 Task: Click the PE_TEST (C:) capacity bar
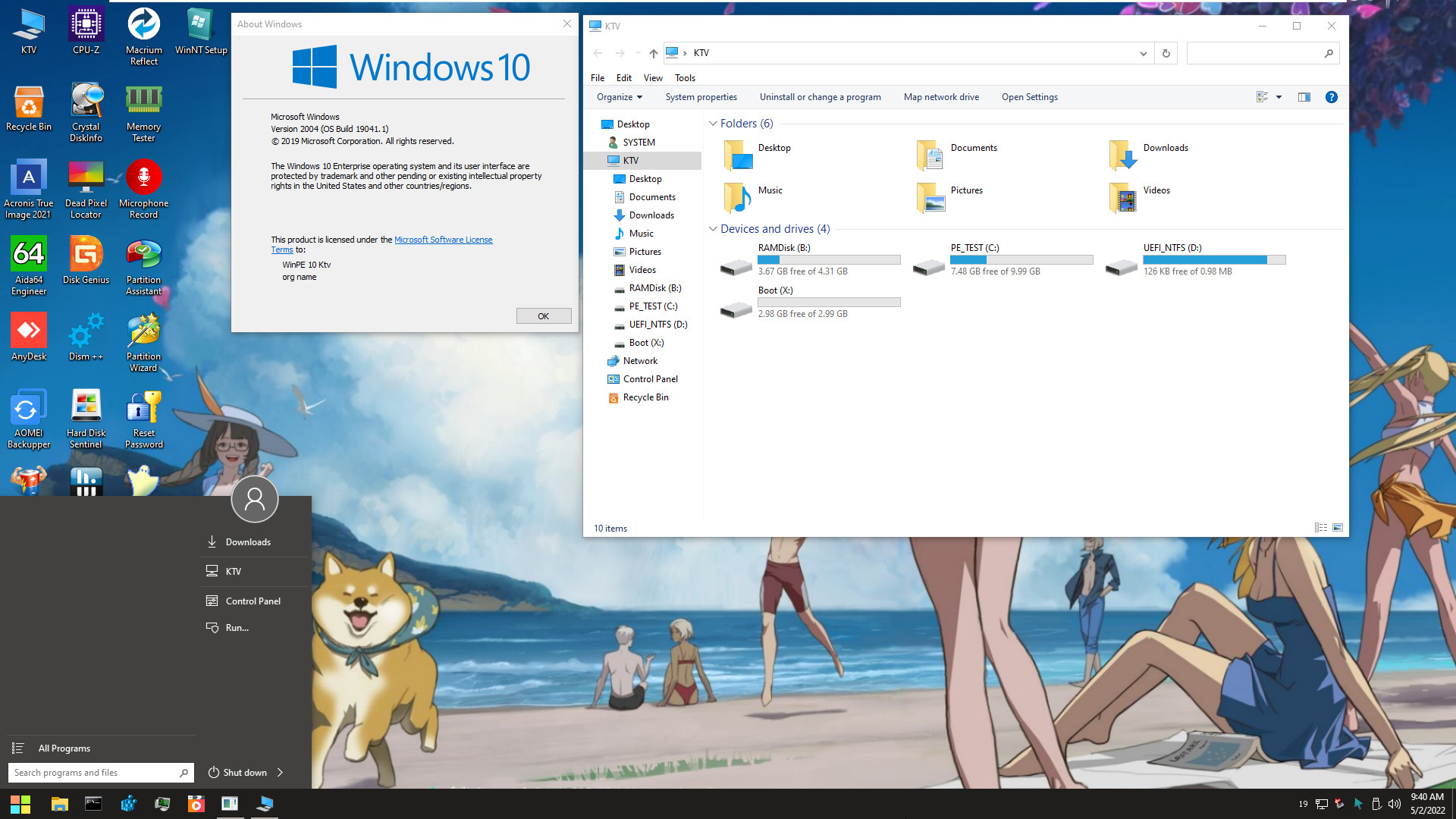coord(1021,260)
